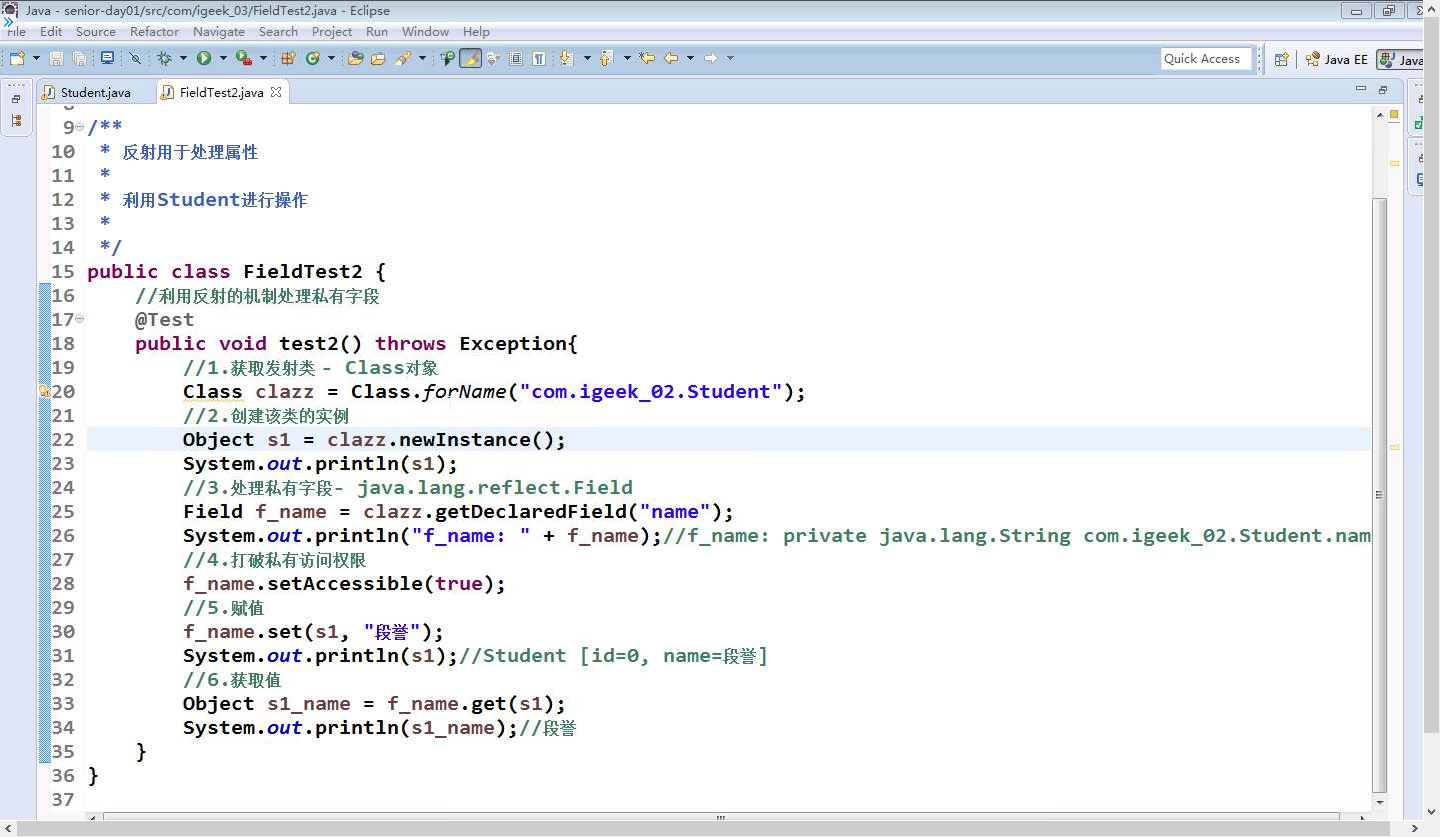Click the vertical scrollbar thumb in editor
The image size is (1440, 837).
pos(1380,495)
